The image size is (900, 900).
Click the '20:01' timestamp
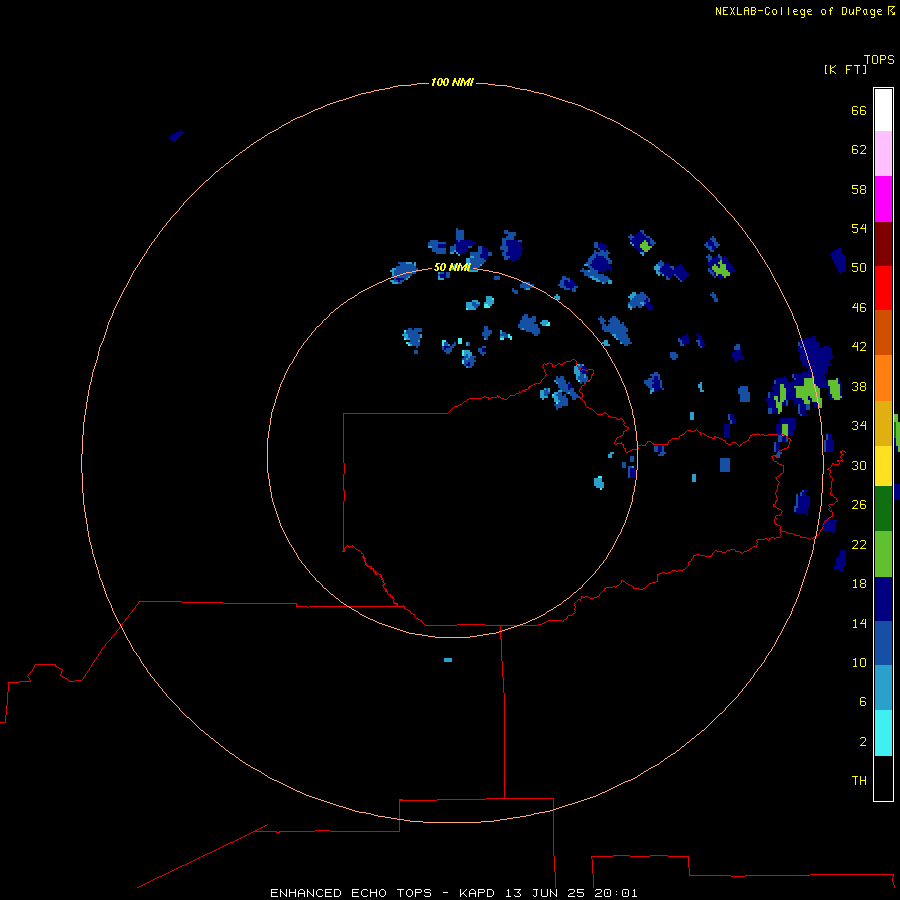point(616,893)
